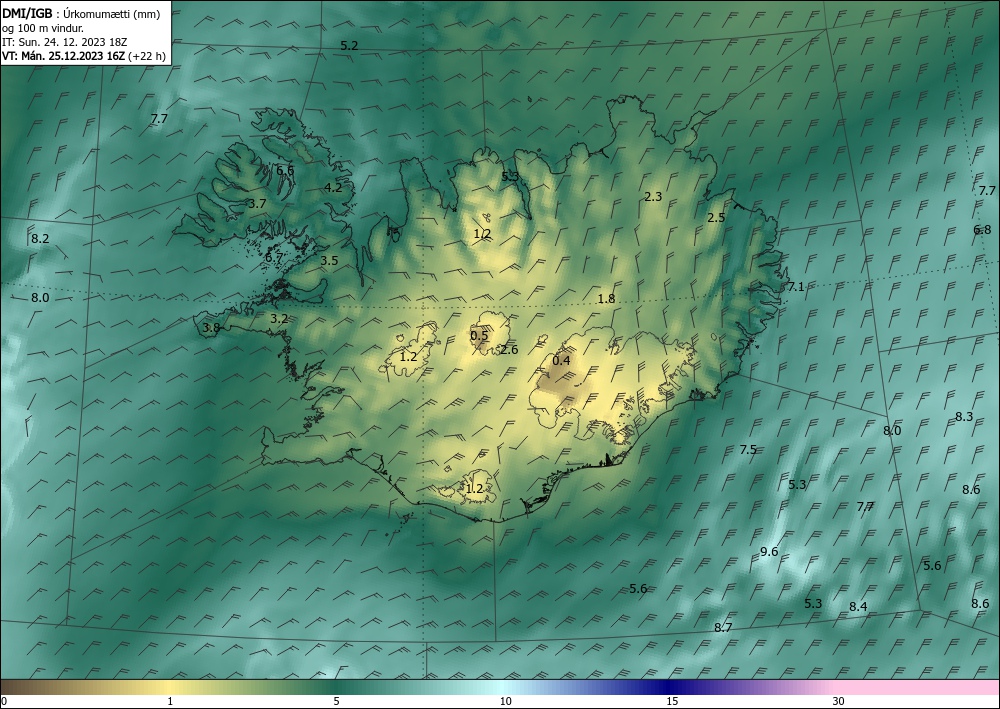Click the 0 tick on the color scale
Screen dimensions: 1000x709
pos(4,702)
